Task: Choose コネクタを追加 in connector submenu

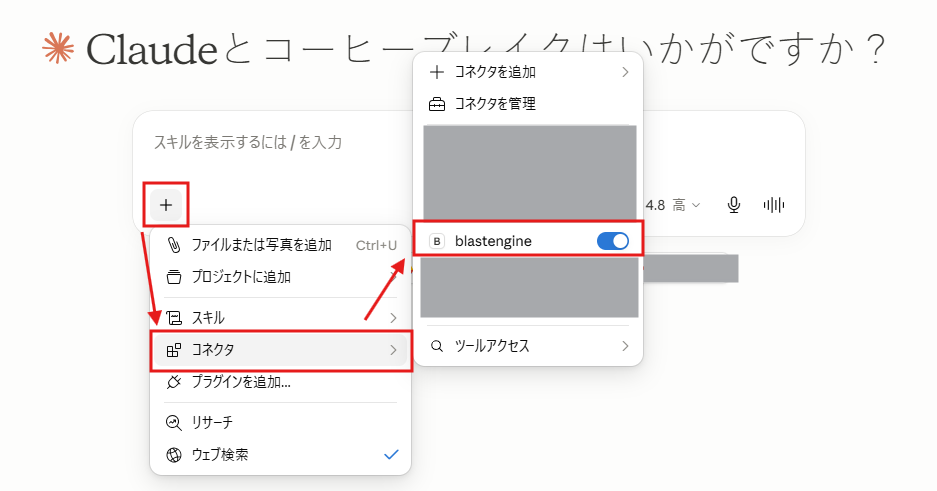Action: (x=529, y=72)
